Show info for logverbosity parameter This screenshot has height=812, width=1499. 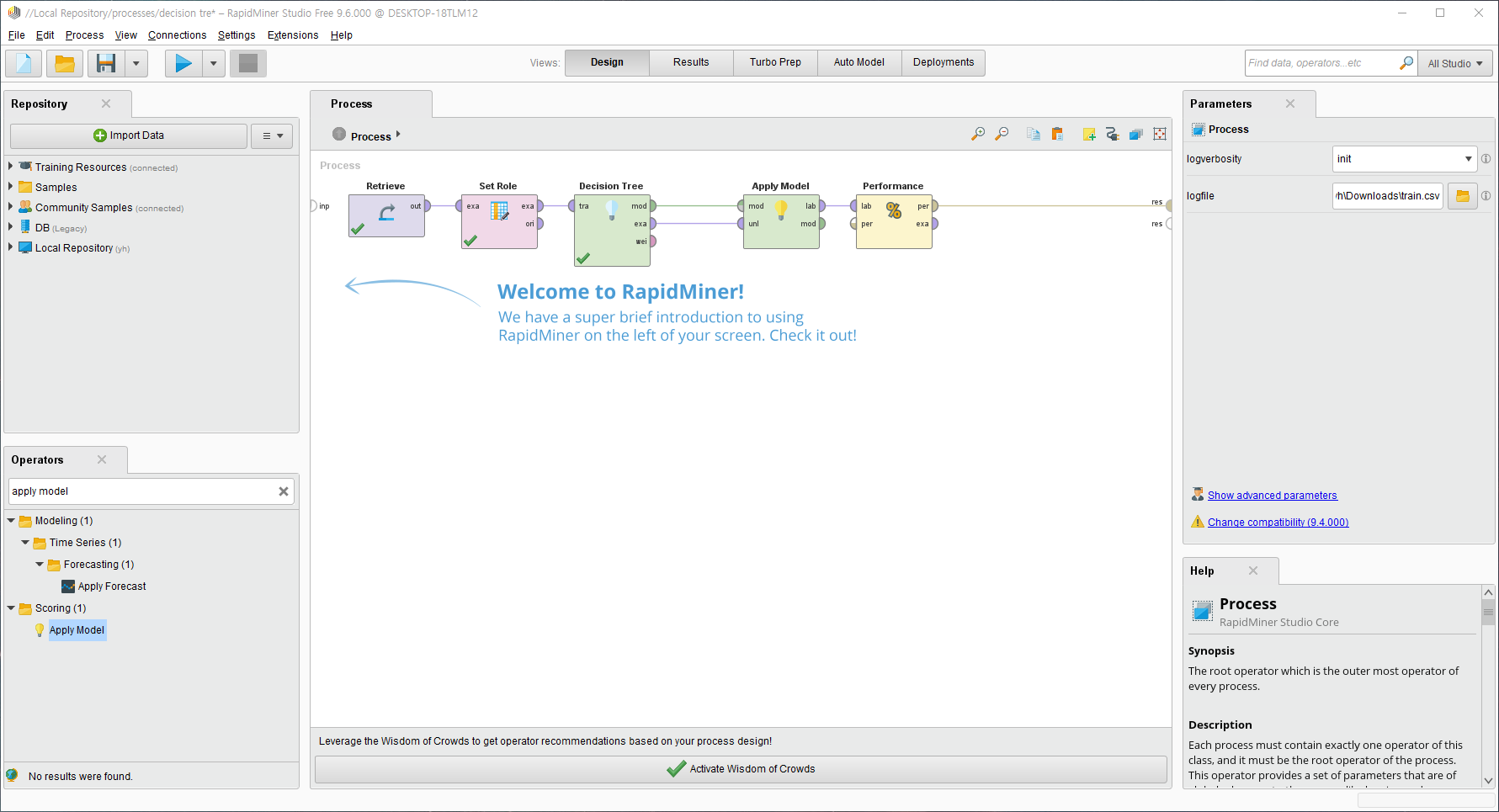(1486, 159)
